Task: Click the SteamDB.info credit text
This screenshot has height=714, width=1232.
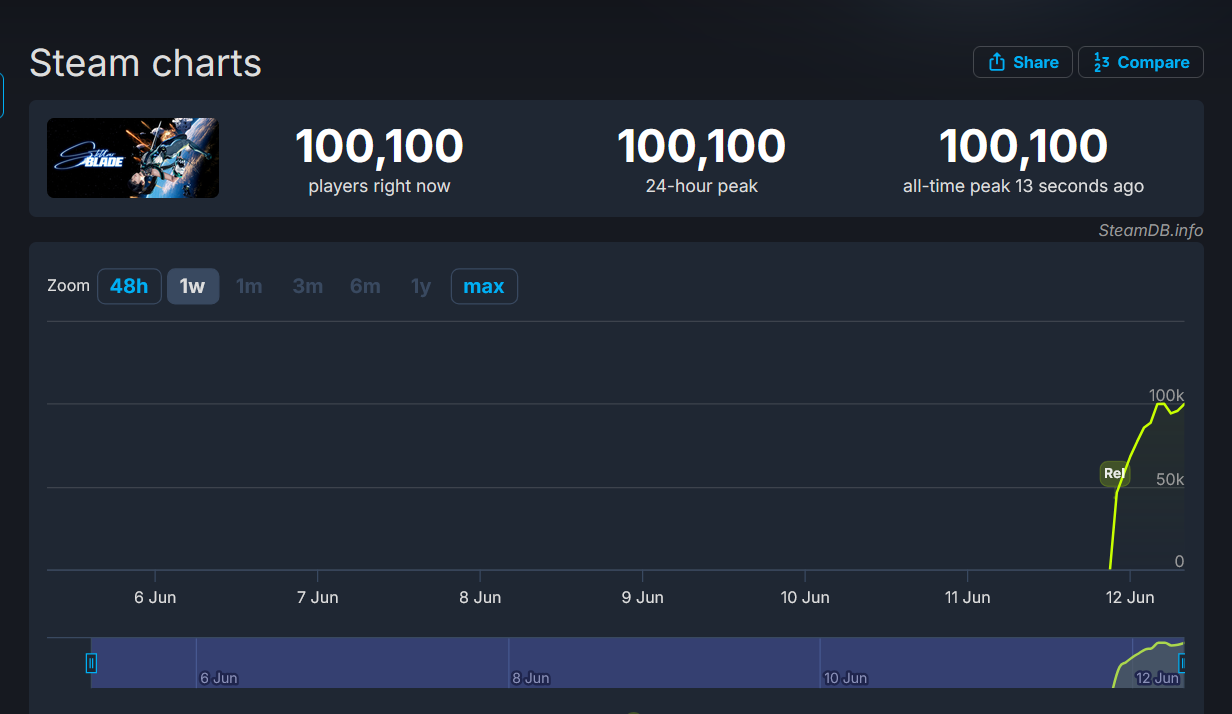Action: 1150,230
